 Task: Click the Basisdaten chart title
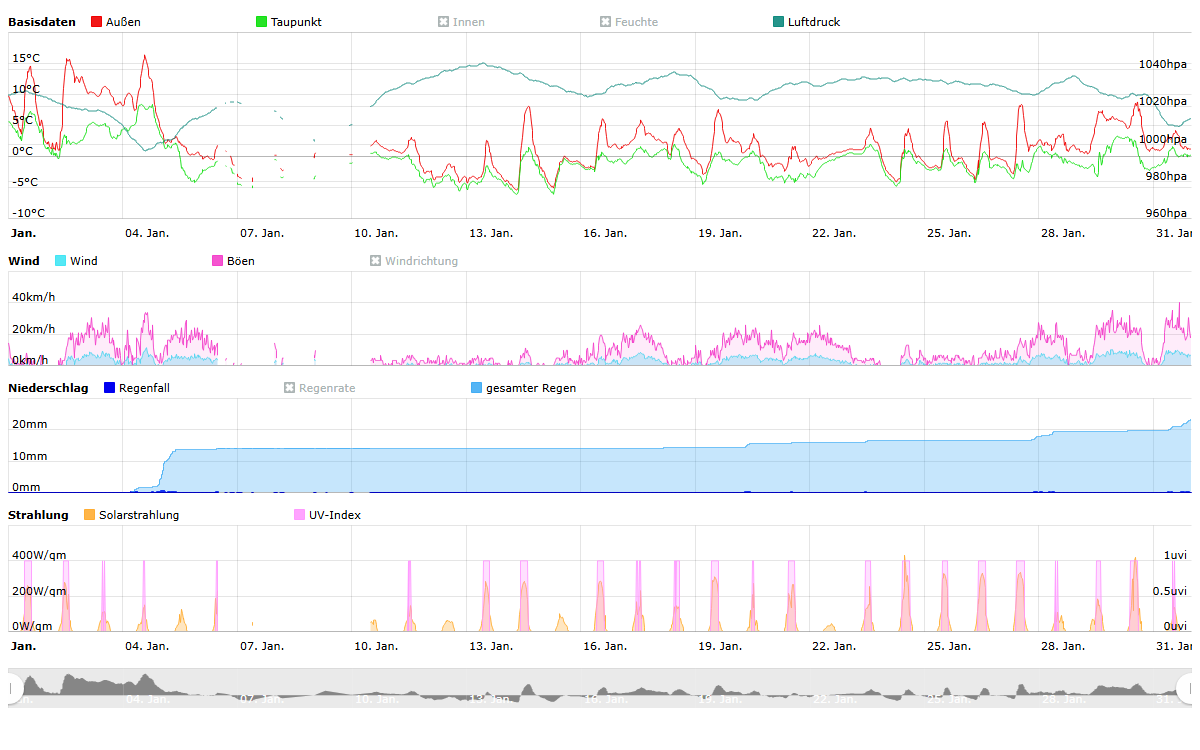tap(42, 22)
